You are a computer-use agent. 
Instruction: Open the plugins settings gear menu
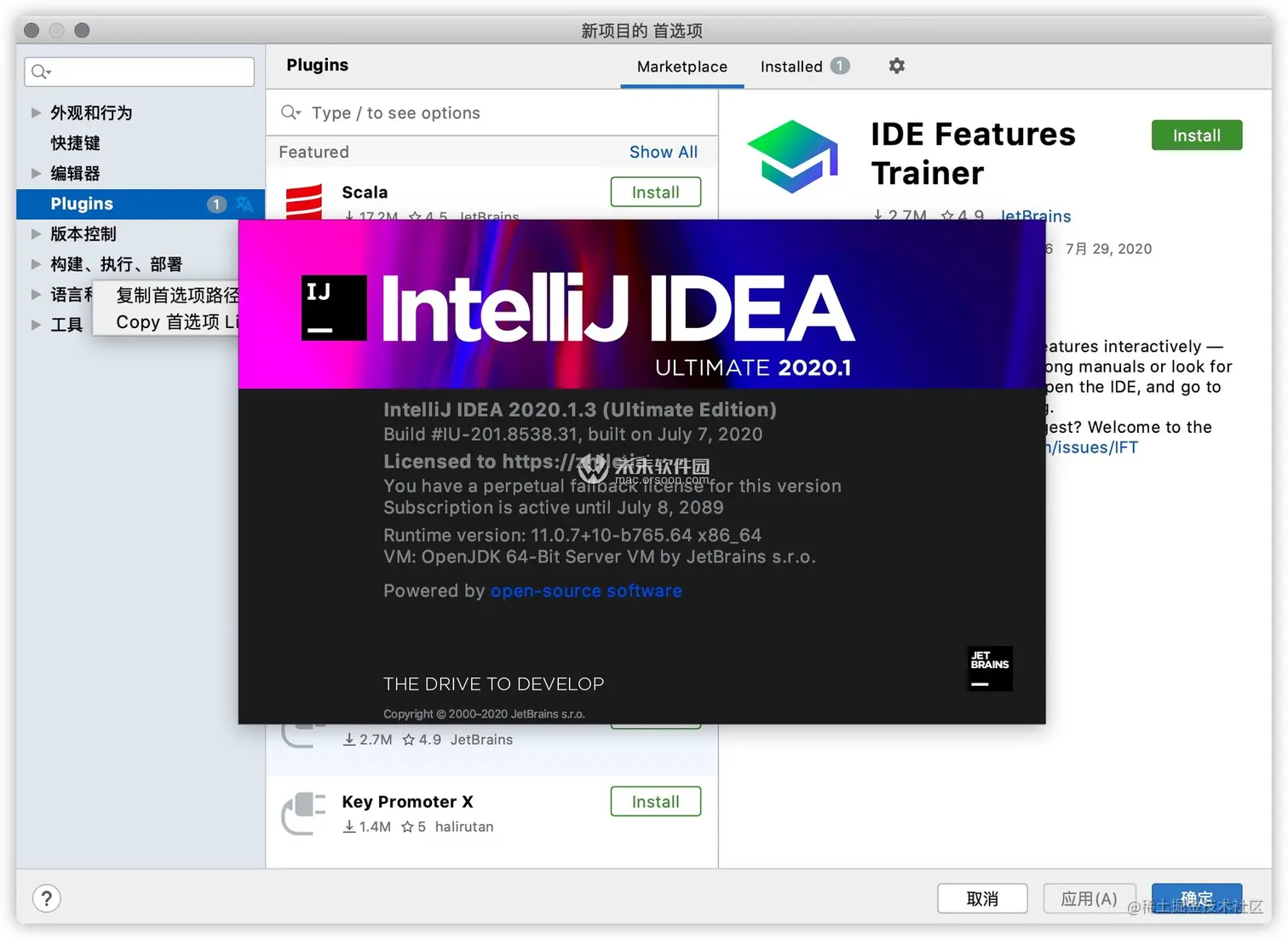pyautogui.click(x=896, y=66)
